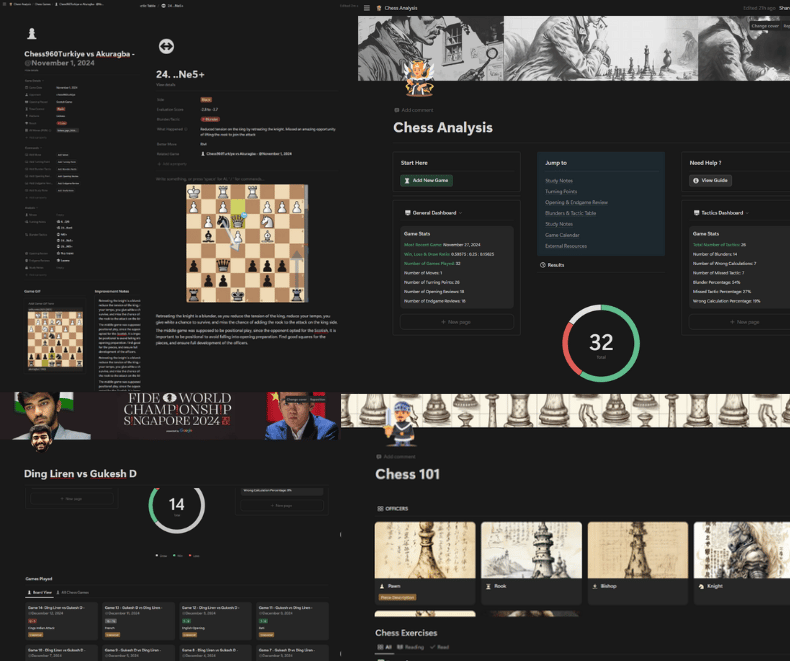This screenshot has width=790, height=661.
Task: Click the sidebar toggle icon in the game page
Action: (x=4, y=4)
